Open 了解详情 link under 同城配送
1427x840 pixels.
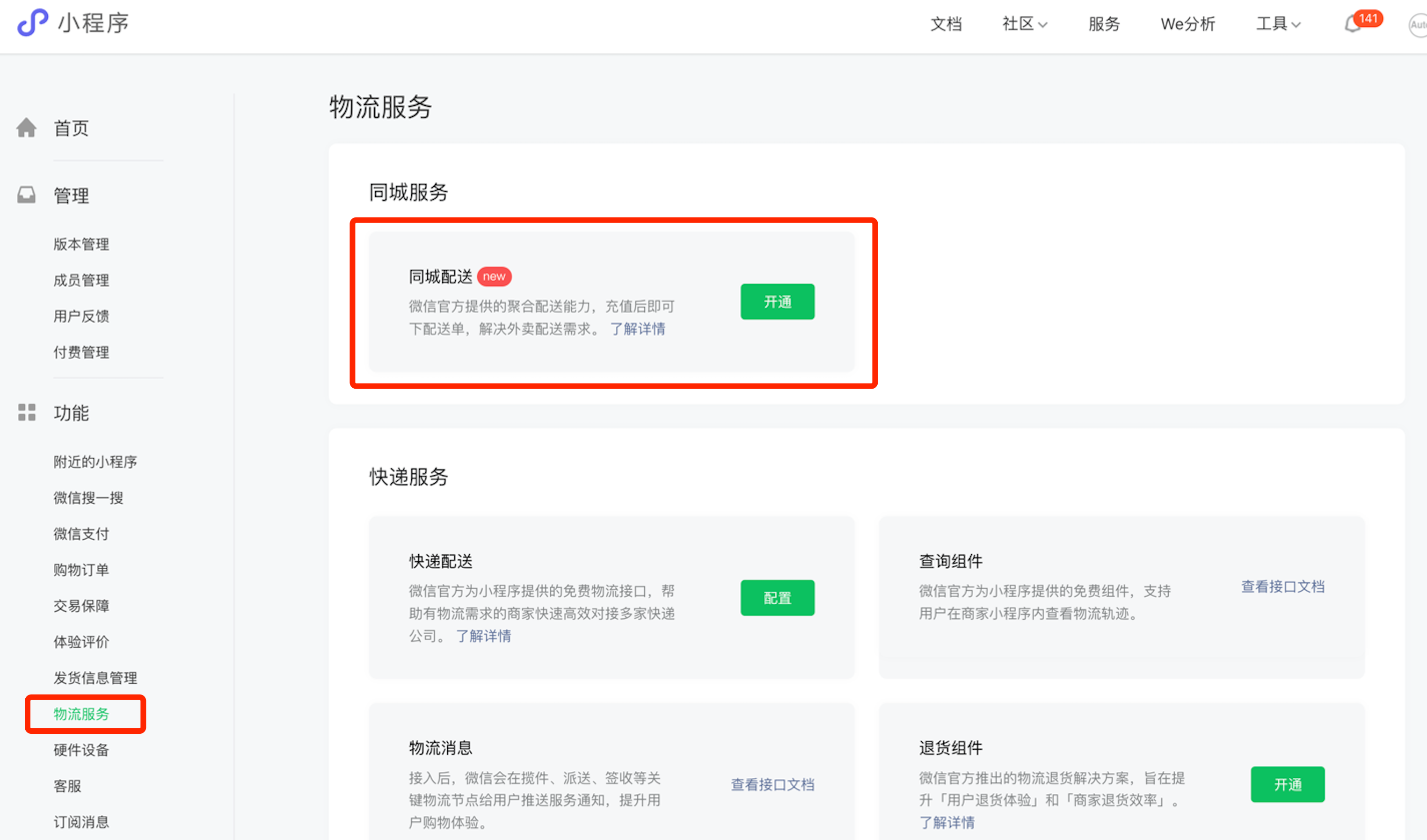point(638,329)
